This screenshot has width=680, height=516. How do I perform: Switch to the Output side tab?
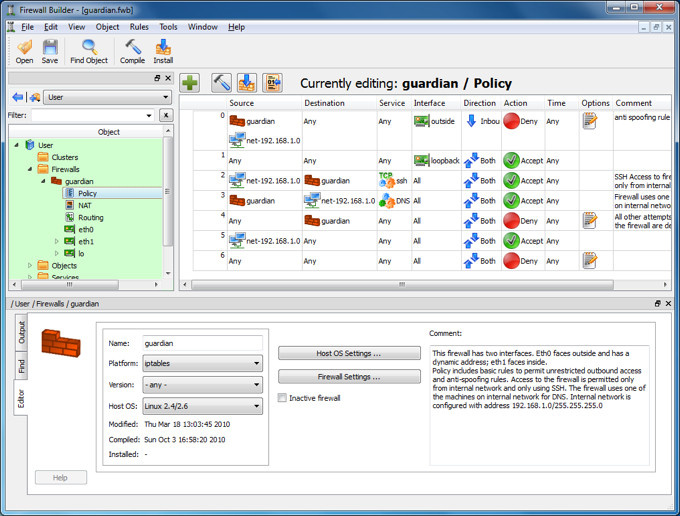click(x=22, y=333)
